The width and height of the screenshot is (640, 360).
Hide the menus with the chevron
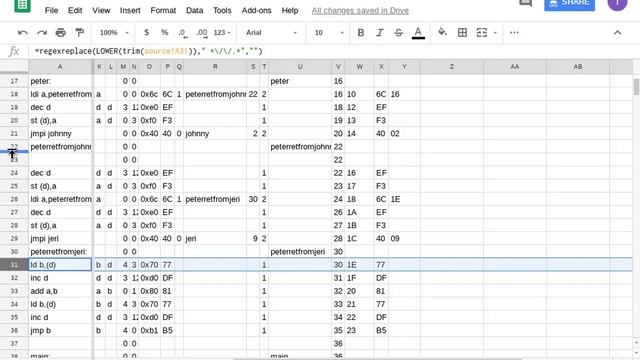[x=618, y=33]
